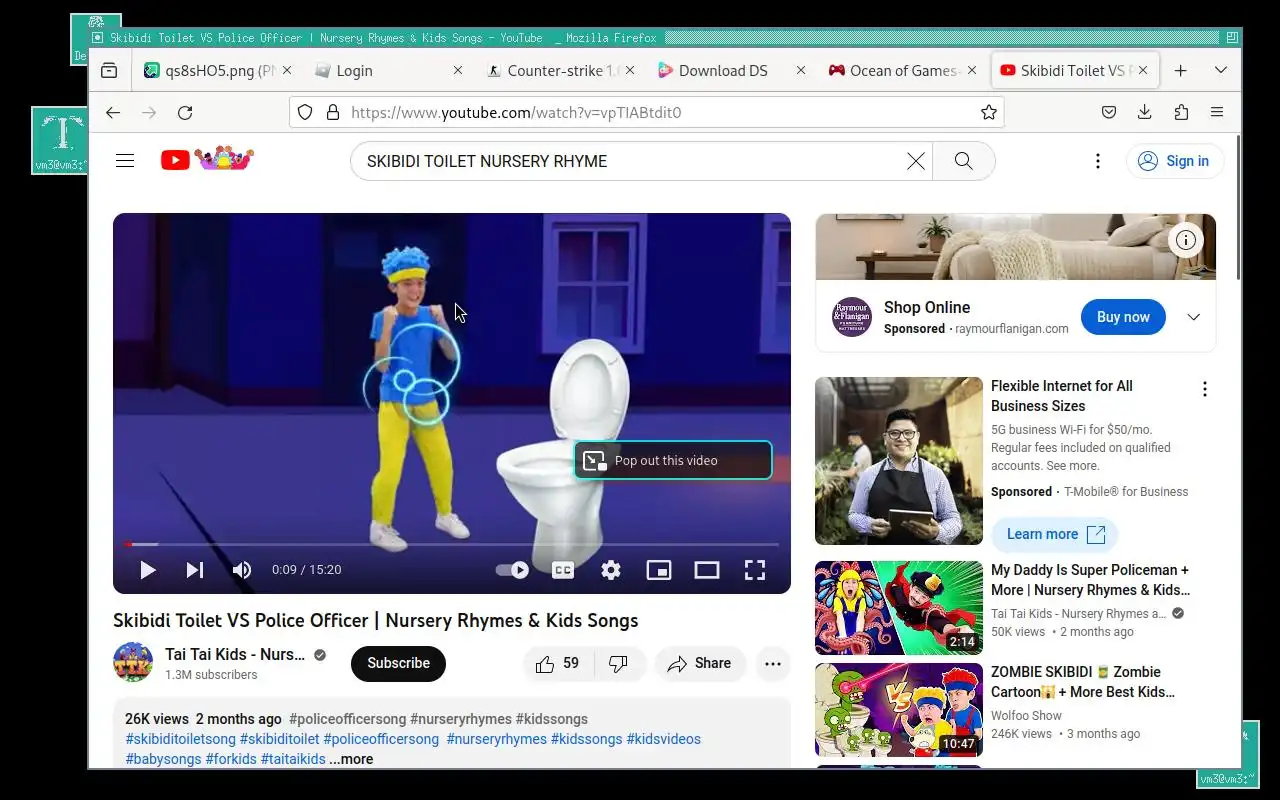Like the video

pyautogui.click(x=558, y=664)
